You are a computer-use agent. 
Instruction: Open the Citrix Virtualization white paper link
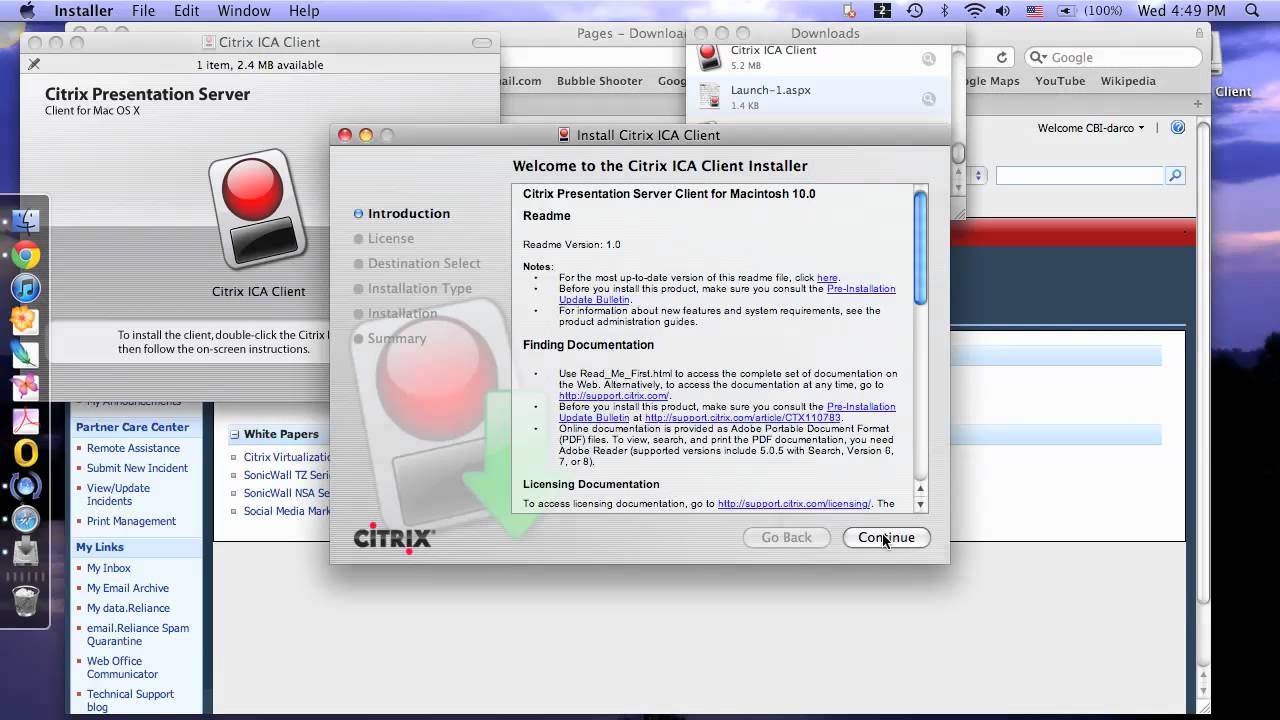click(287, 457)
